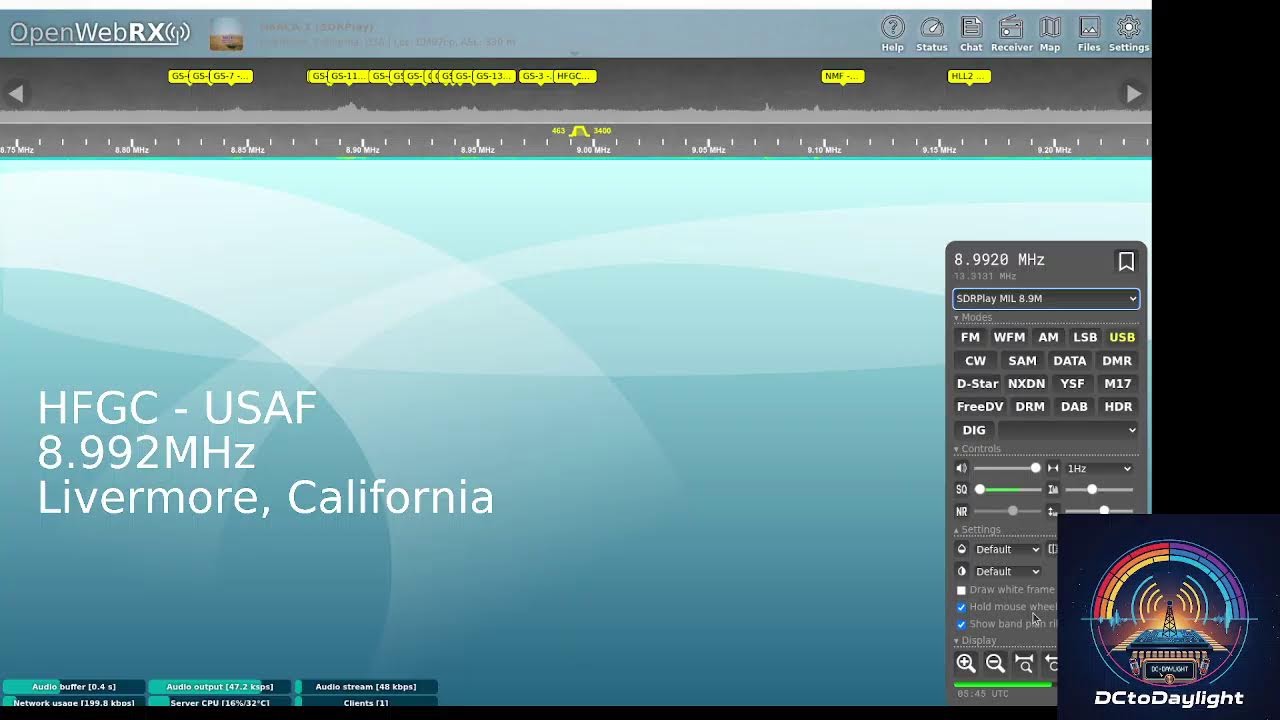Select DAB mode
The image size is (1280, 720).
[1074, 407]
